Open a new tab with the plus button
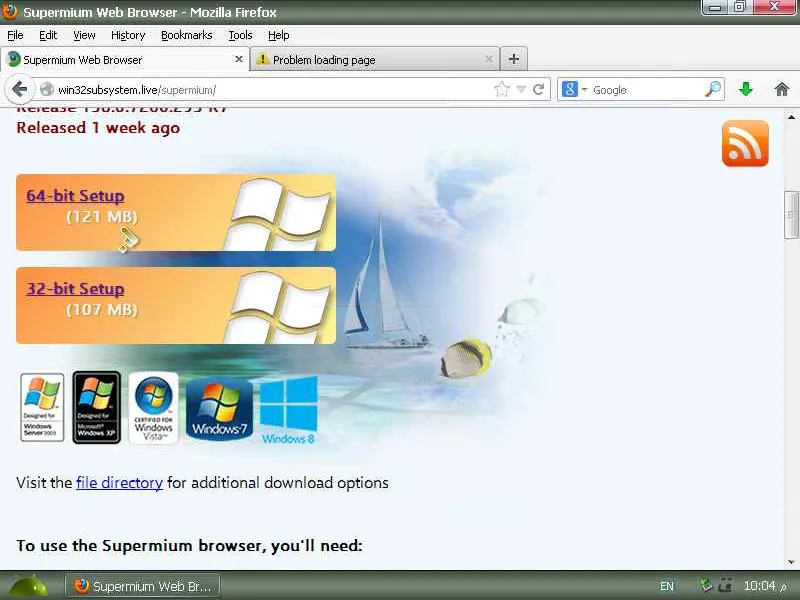Viewport: 800px width, 600px height. (514, 59)
